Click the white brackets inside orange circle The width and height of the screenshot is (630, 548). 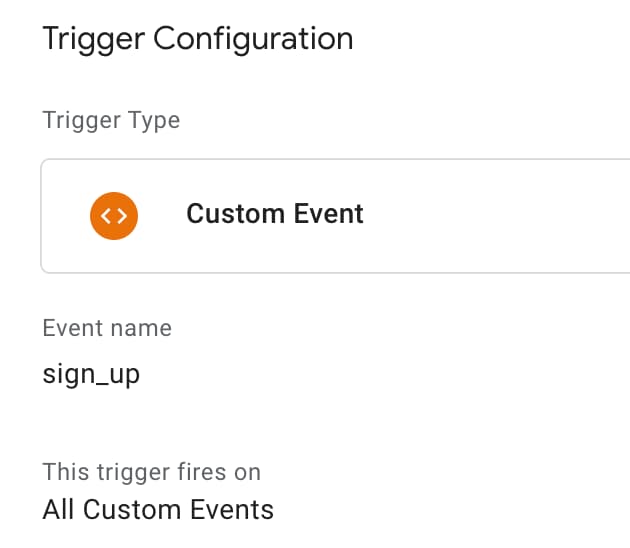(x=113, y=215)
